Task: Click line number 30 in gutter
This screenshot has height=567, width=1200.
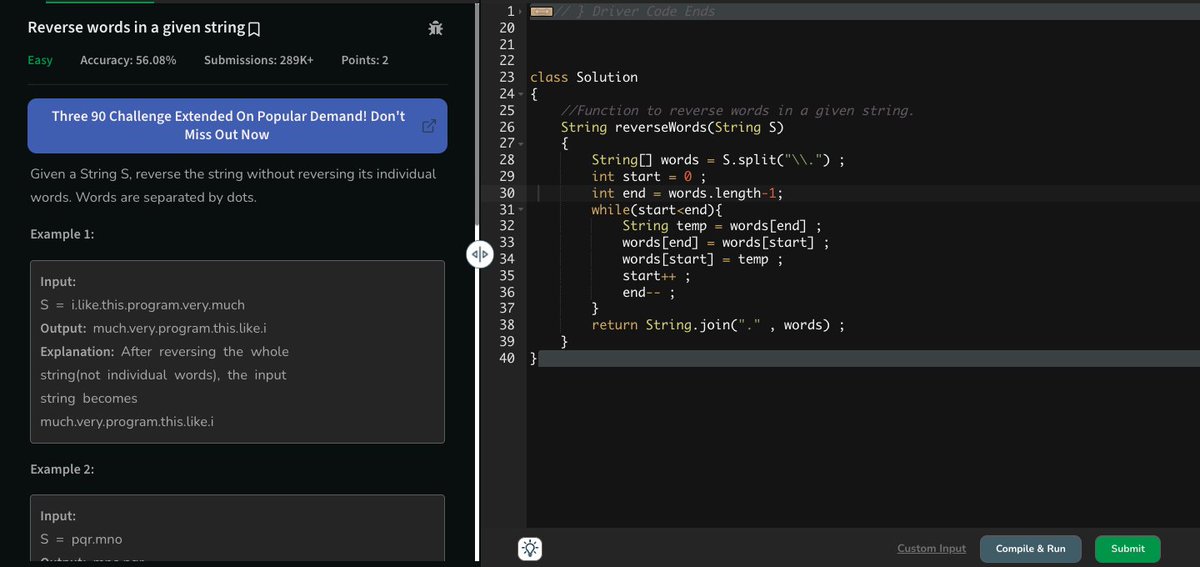Action: click(x=506, y=193)
